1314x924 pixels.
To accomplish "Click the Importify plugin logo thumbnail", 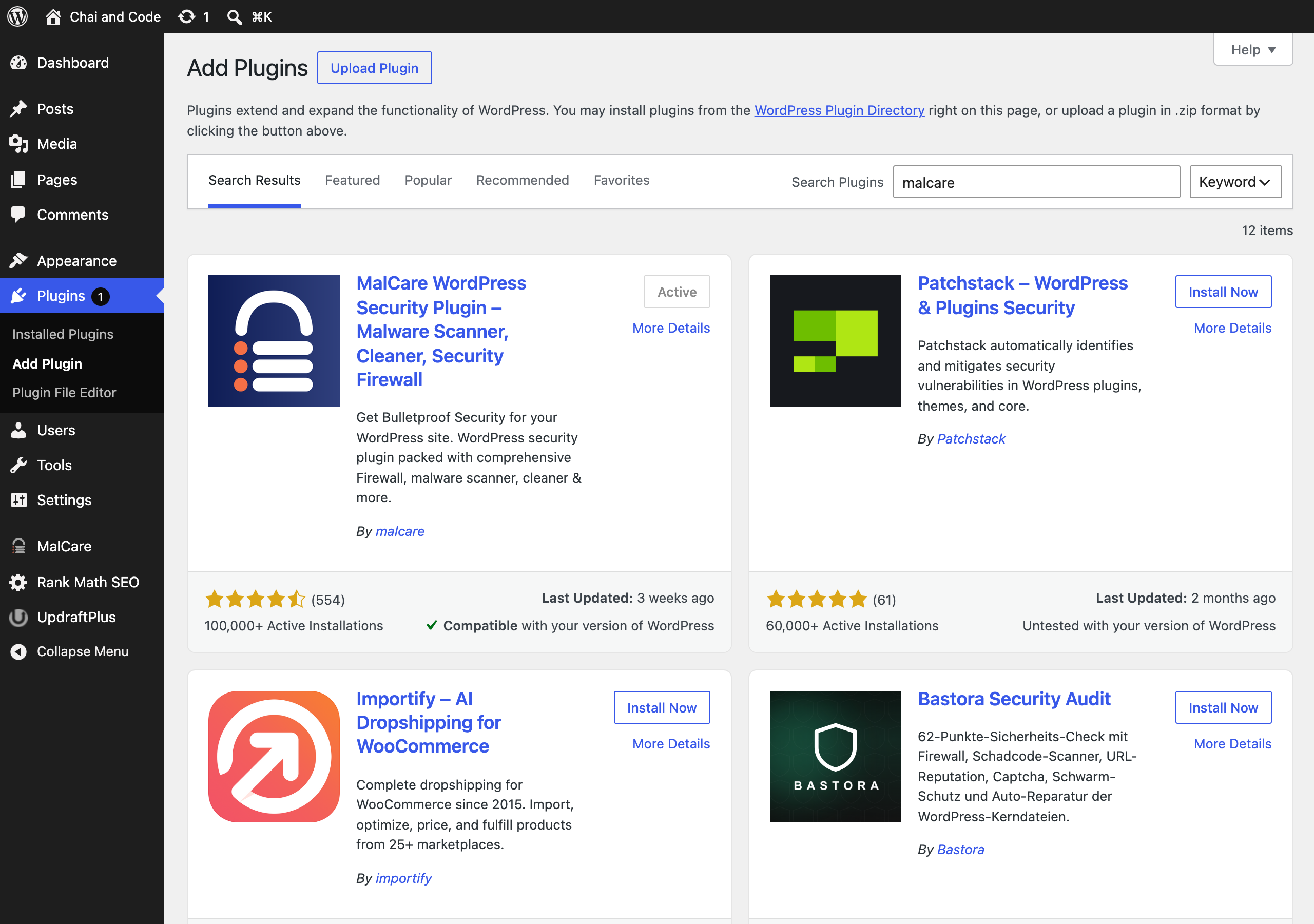I will [274, 756].
